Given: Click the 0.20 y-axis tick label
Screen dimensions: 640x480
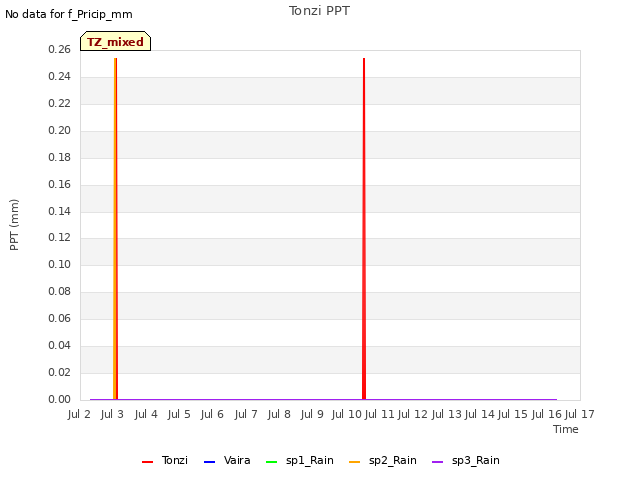Looking at the screenshot, I should (59, 130).
